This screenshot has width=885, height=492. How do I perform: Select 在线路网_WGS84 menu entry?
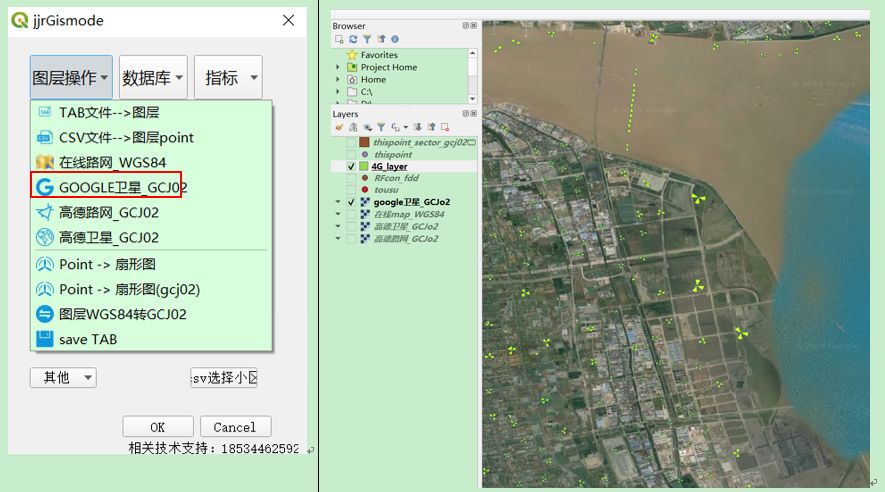coord(151,162)
